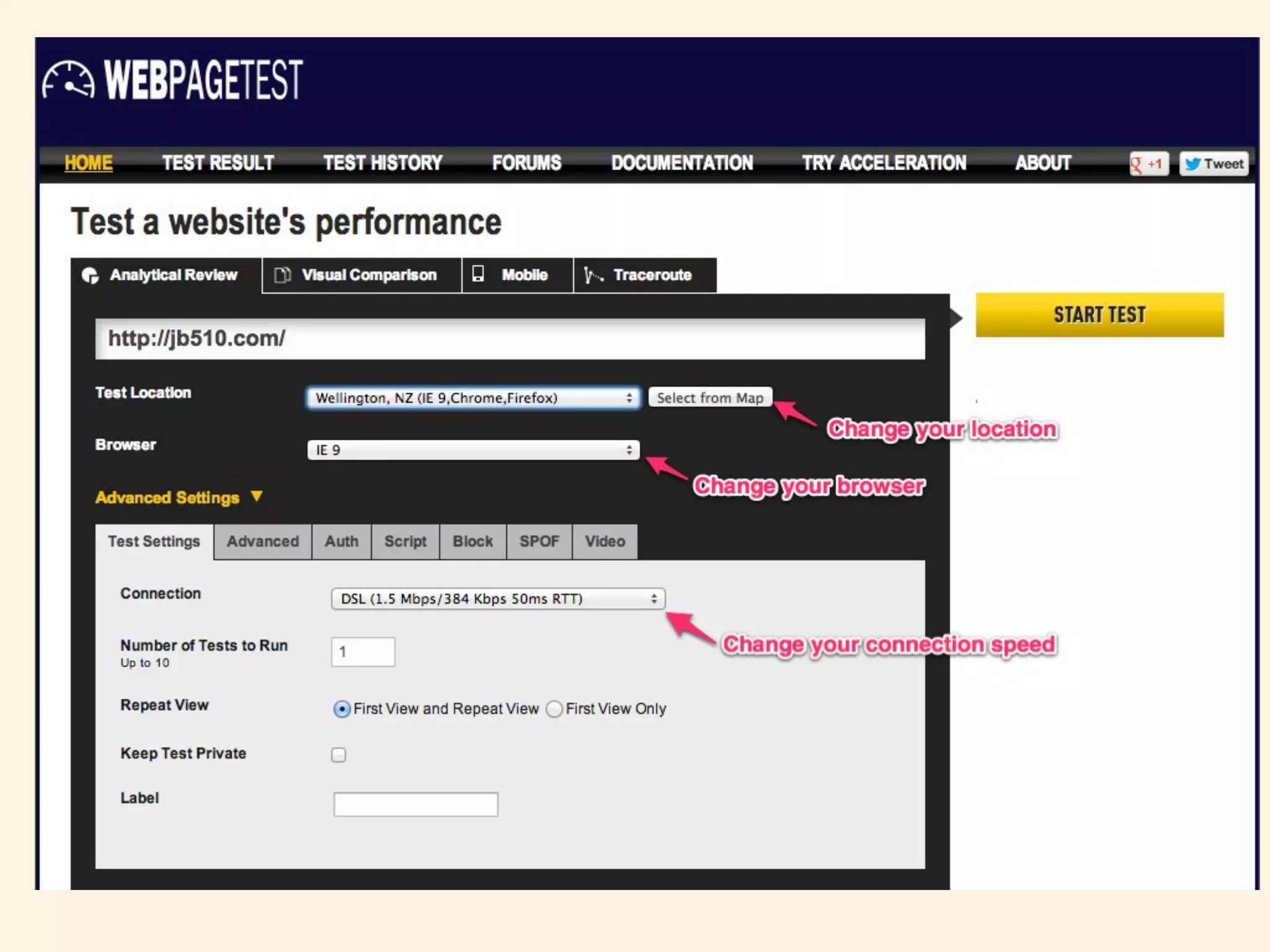The height and width of the screenshot is (952, 1270).
Task: Click the Mobile phone icon
Action: 478,274
